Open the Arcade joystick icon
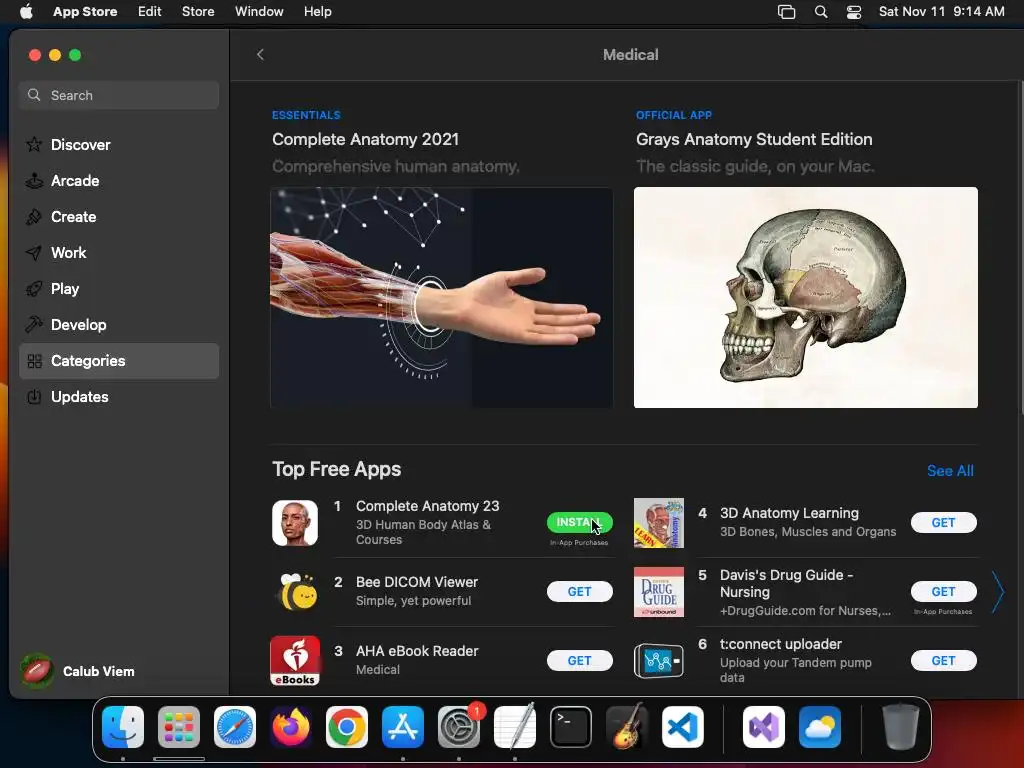 34,181
